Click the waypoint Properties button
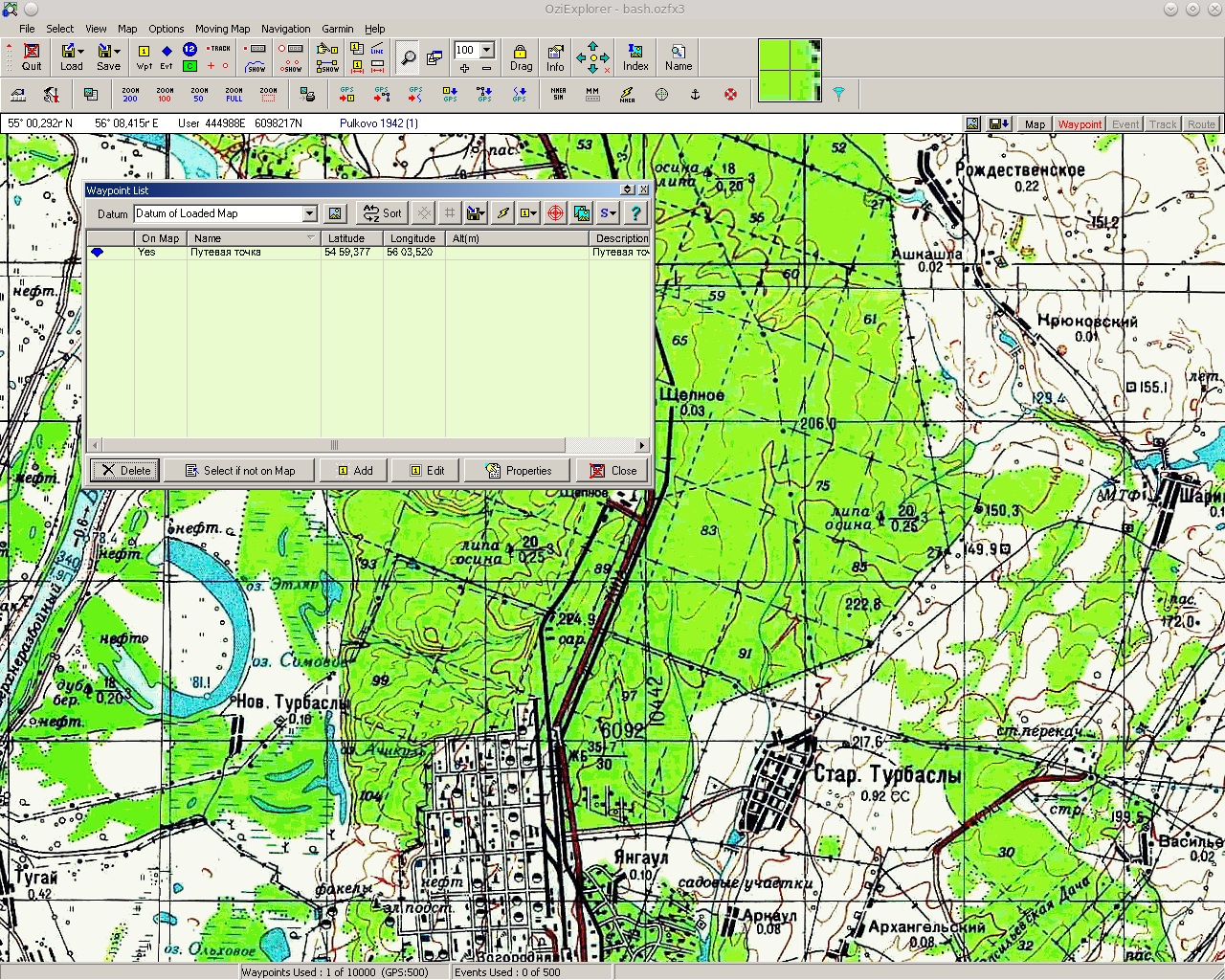This screenshot has width=1225, height=980. [518, 471]
